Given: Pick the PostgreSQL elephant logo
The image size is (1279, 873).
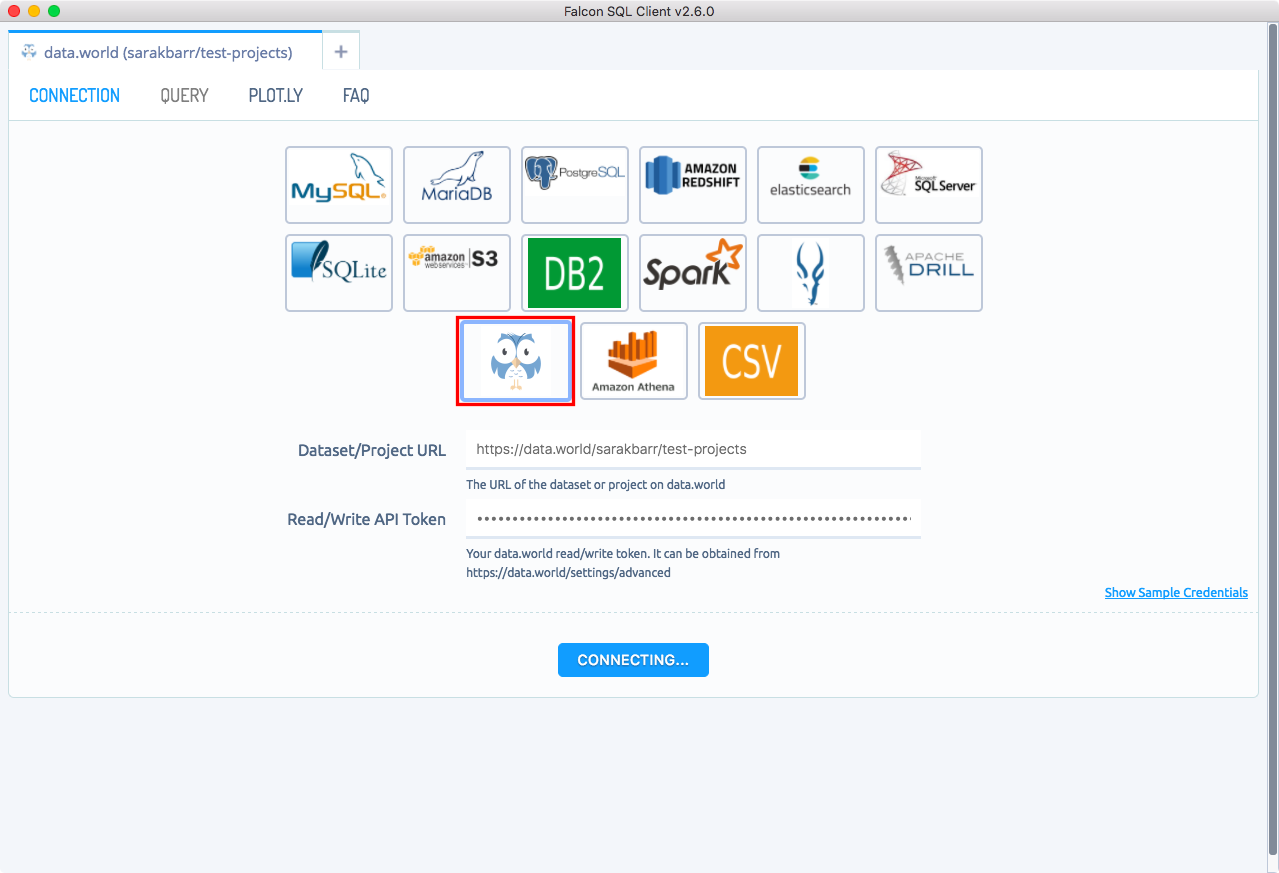Looking at the screenshot, I should (x=575, y=185).
